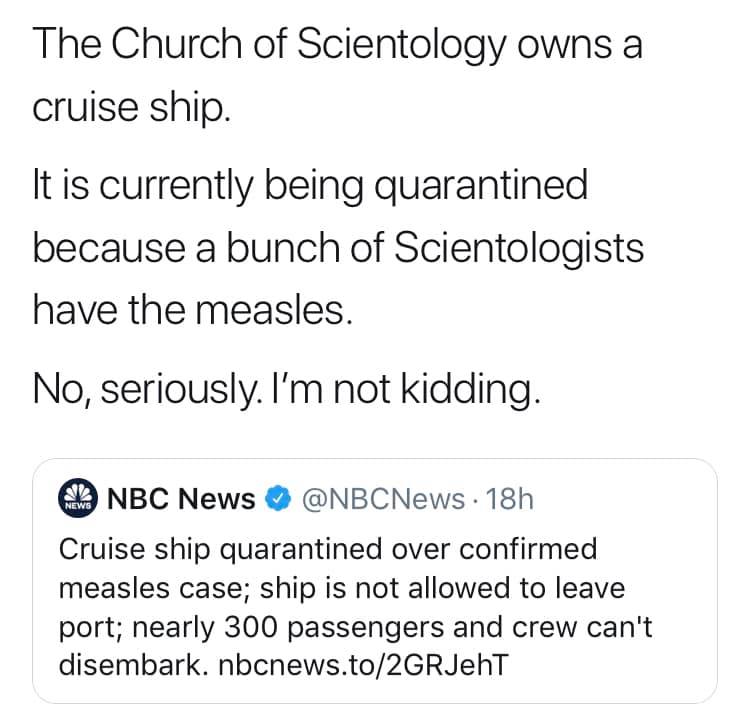Open the NBC News profile name

(x=180, y=499)
